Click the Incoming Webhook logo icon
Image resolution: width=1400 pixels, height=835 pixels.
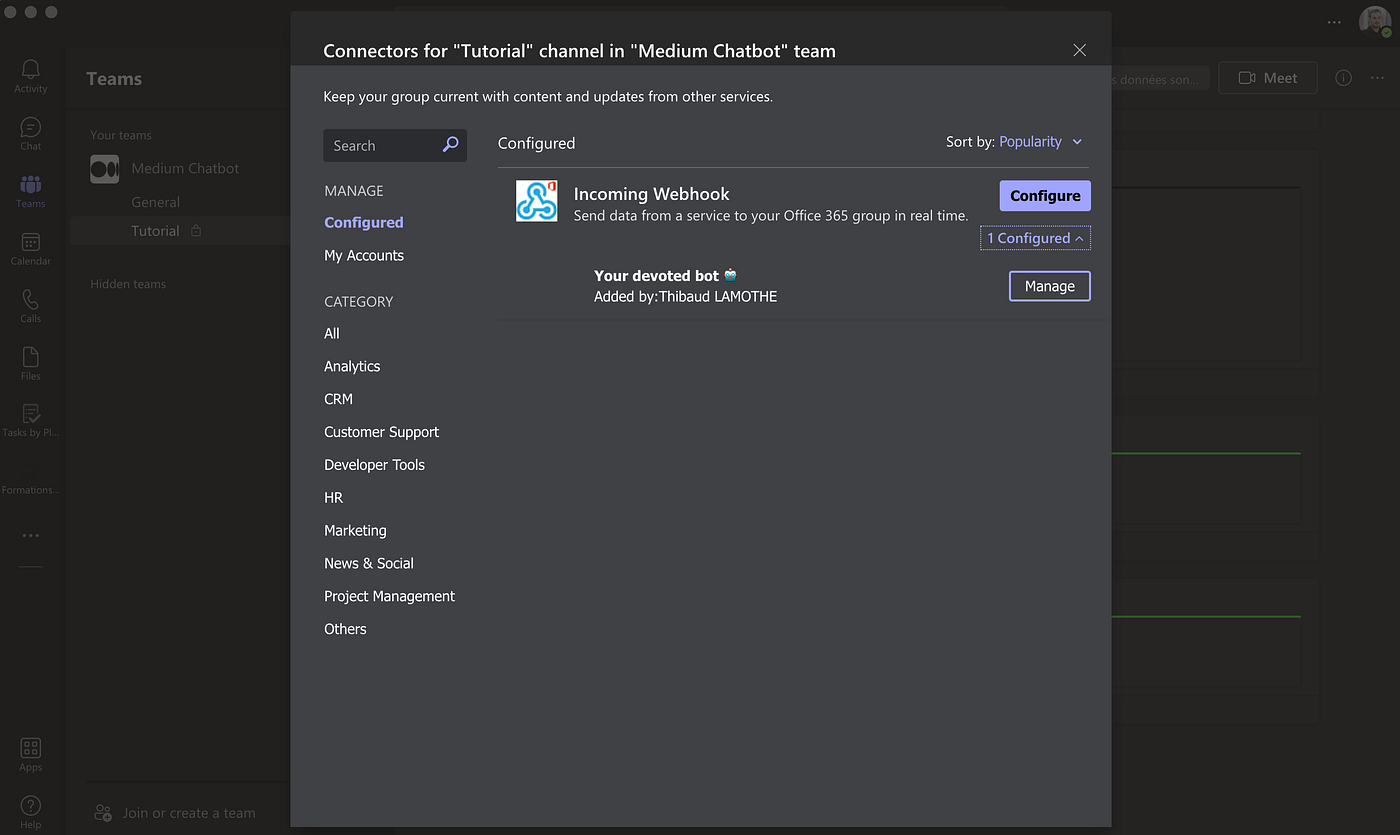pyautogui.click(x=536, y=200)
